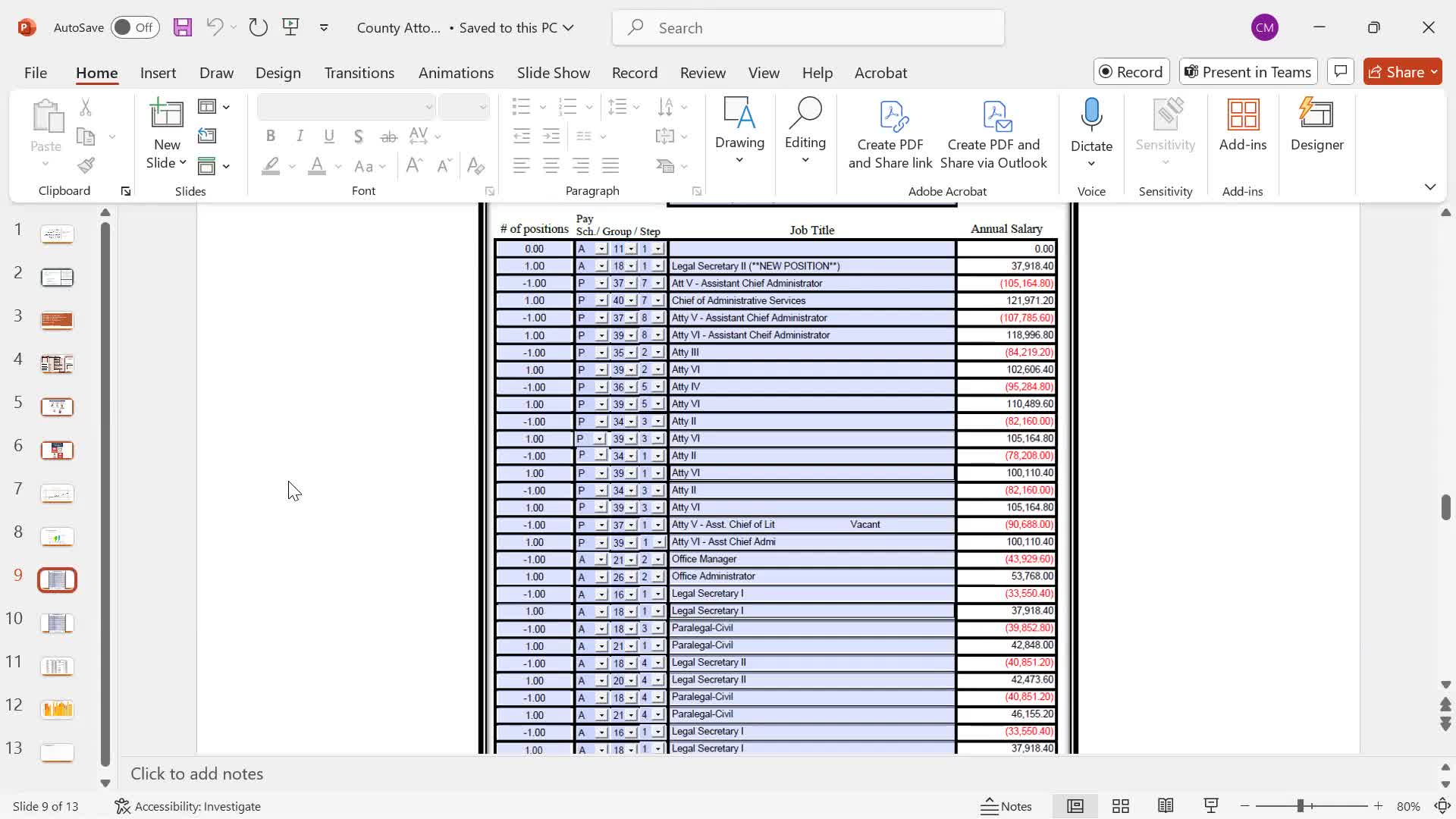Select slide 12 thumbnail
The image size is (1456, 819).
[57, 709]
